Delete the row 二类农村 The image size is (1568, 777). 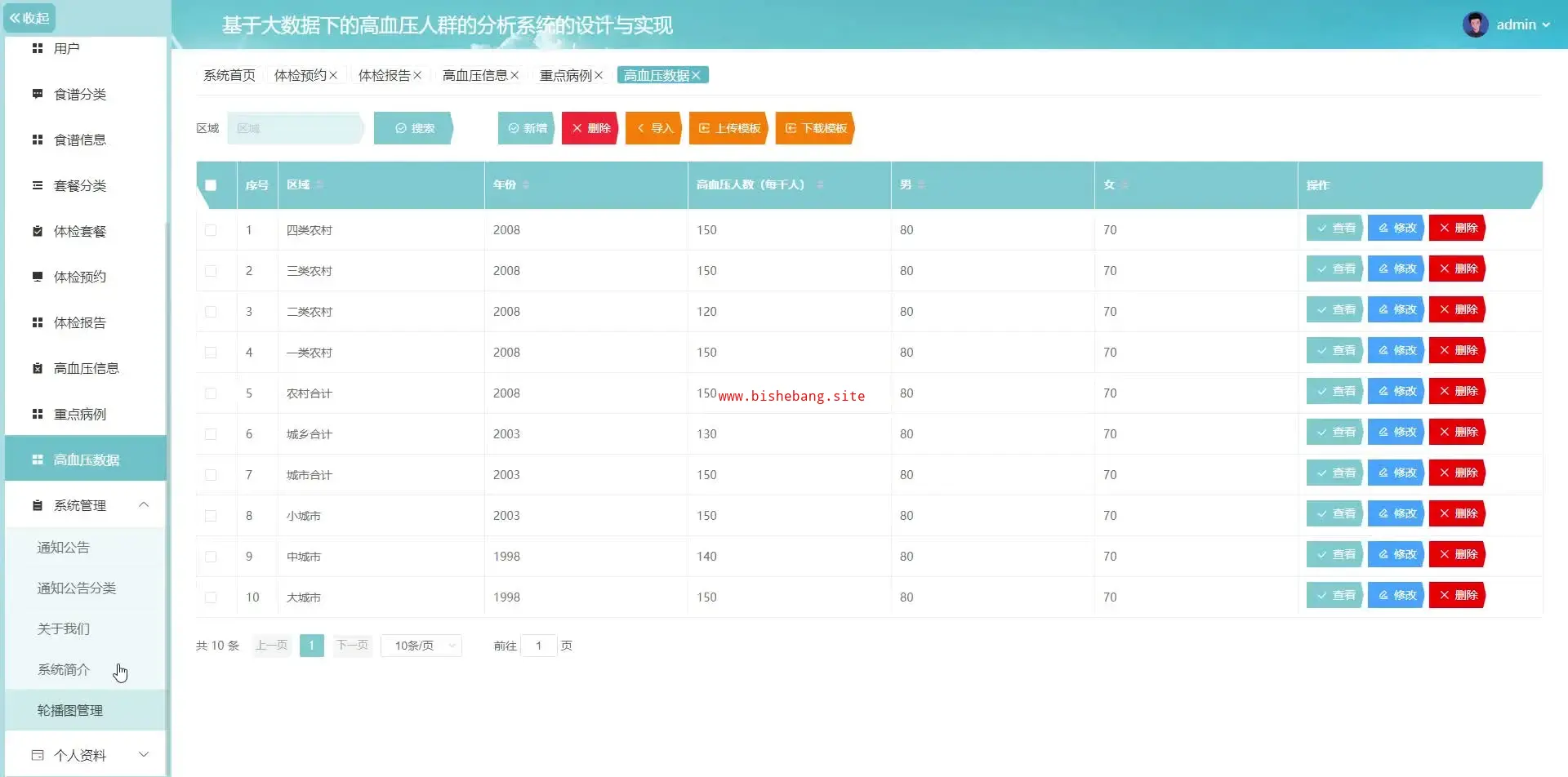point(1458,309)
